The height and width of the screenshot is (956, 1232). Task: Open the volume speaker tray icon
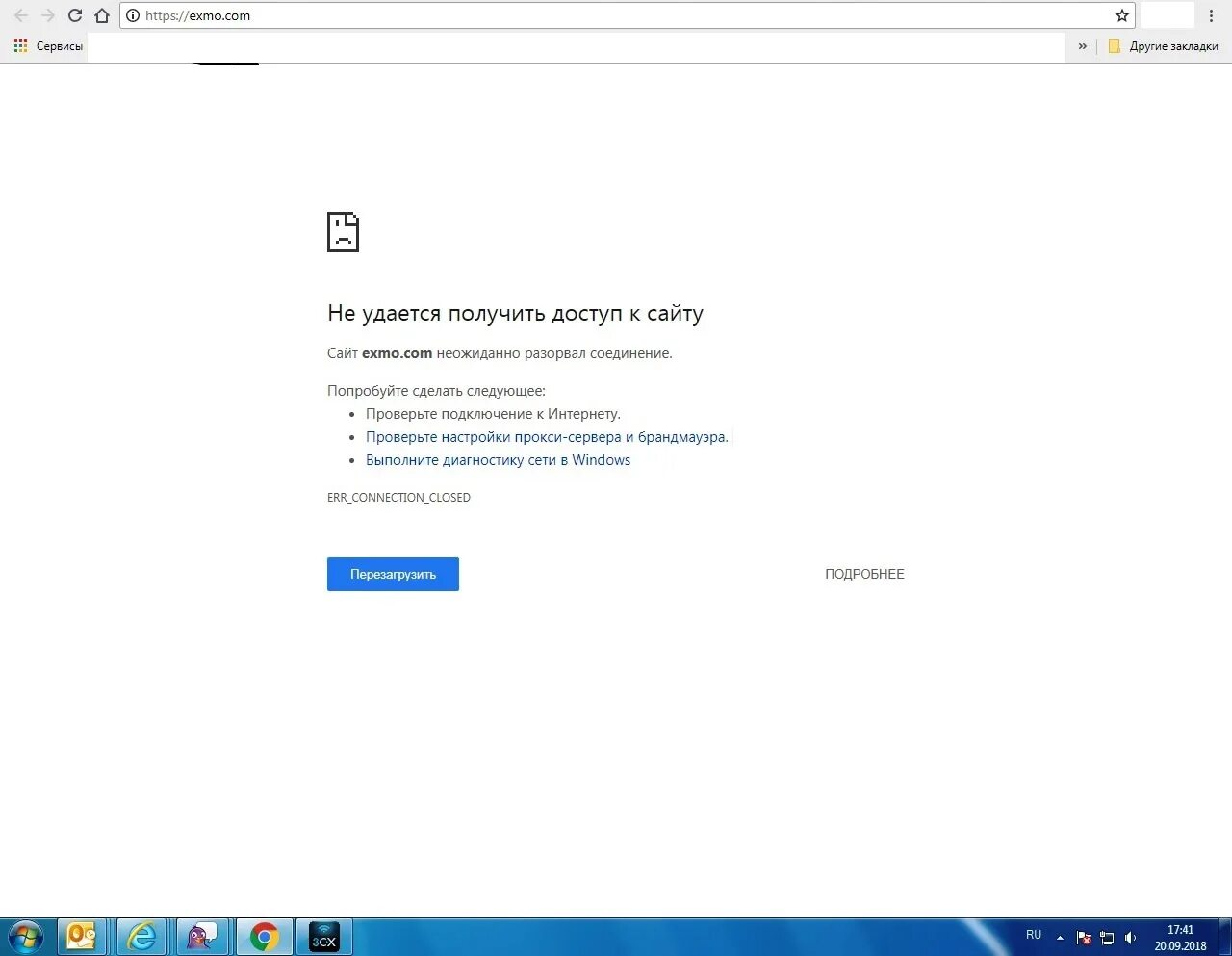1131,938
